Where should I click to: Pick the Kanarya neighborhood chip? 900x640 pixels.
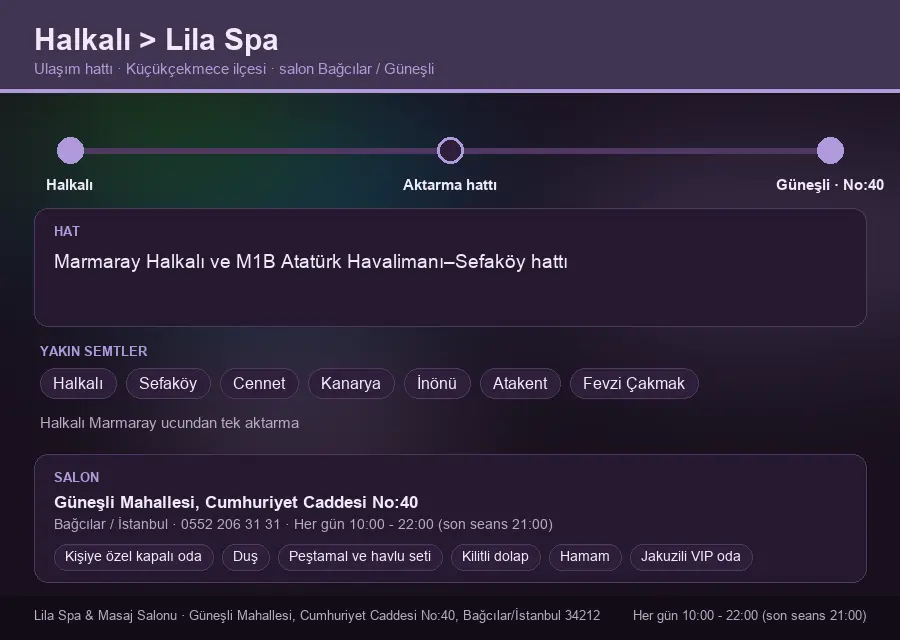tap(351, 383)
